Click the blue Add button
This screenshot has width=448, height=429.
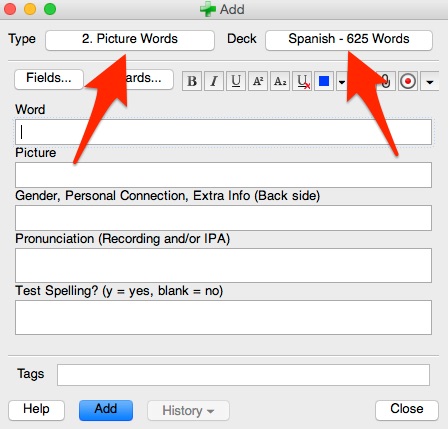(106, 410)
